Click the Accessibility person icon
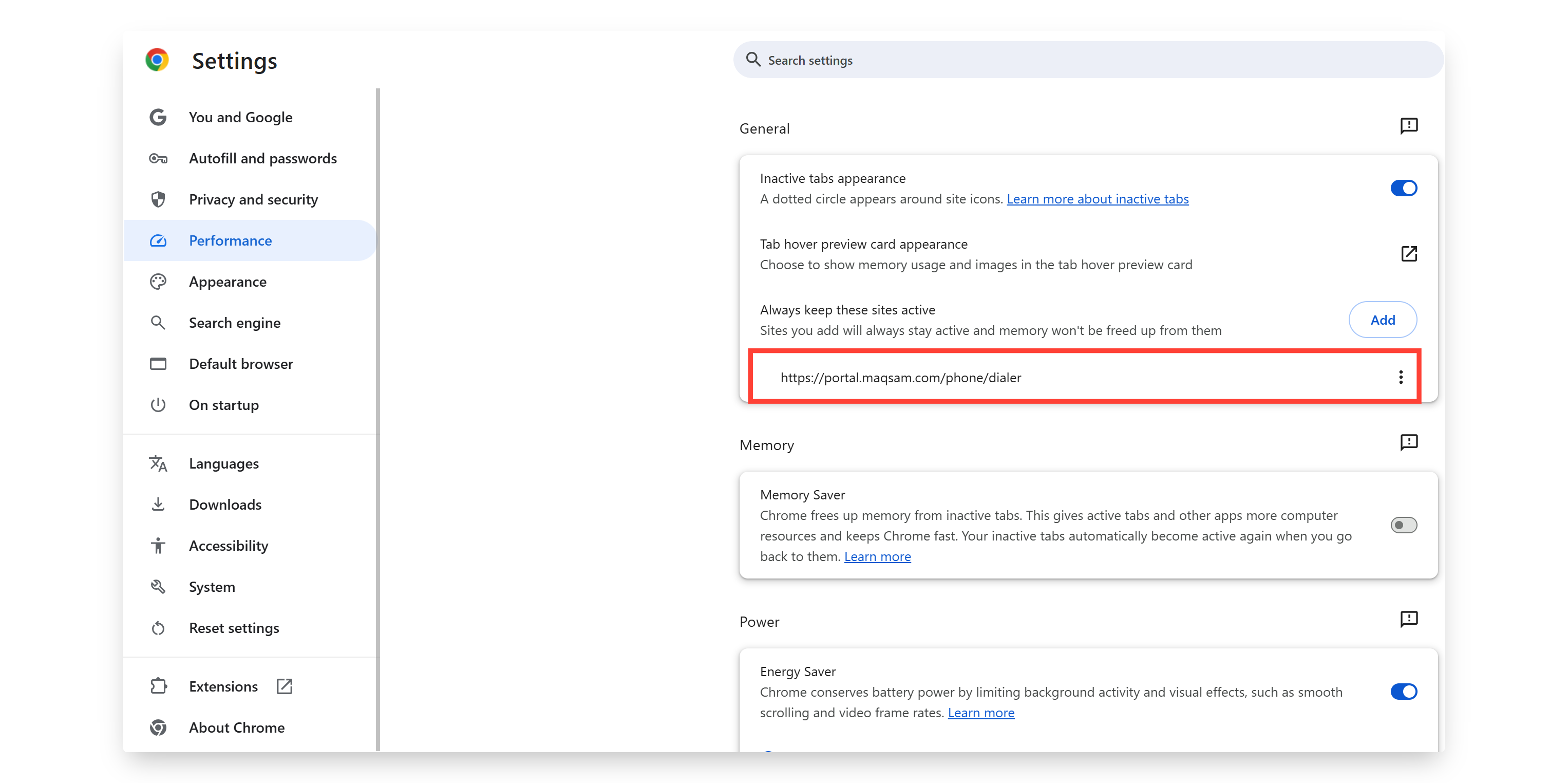The height and width of the screenshot is (783, 1568). coord(158,546)
